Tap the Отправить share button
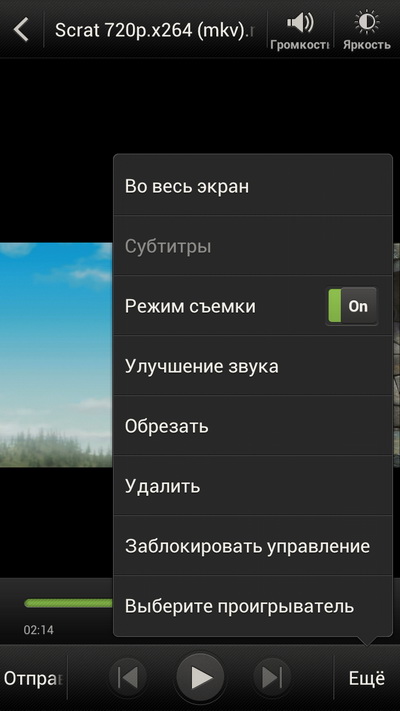This screenshot has width=400, height=711. [33, 678]
